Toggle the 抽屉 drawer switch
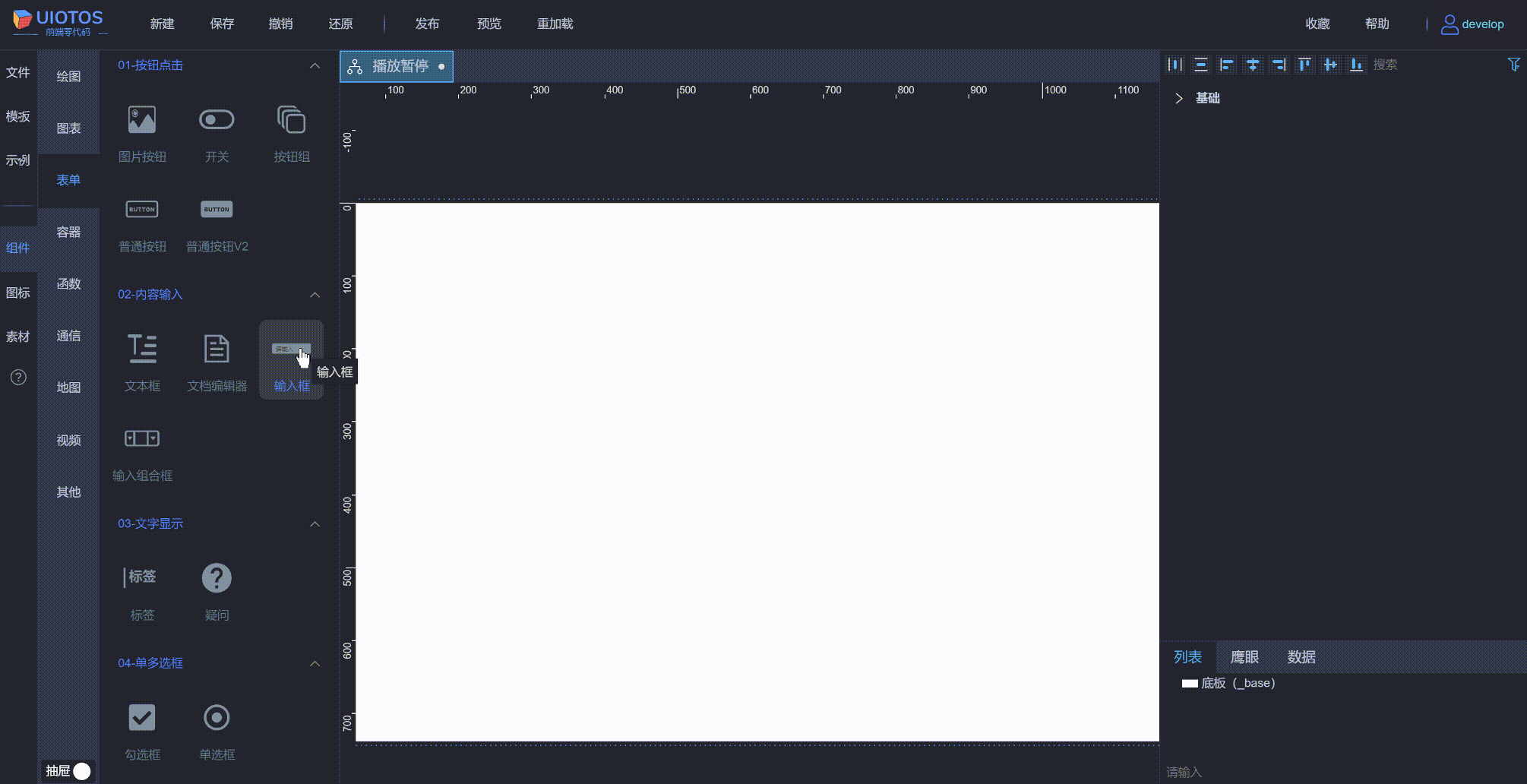The width and height of the screenshot is (1527, 784). (x=81, y=770)
